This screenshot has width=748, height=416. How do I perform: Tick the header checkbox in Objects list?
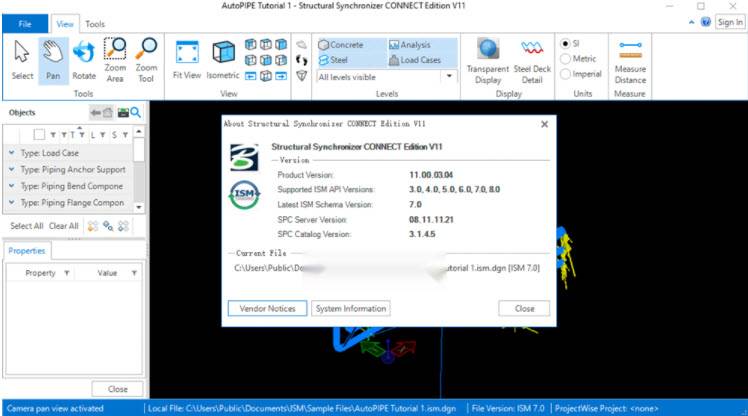click(39, 135)
